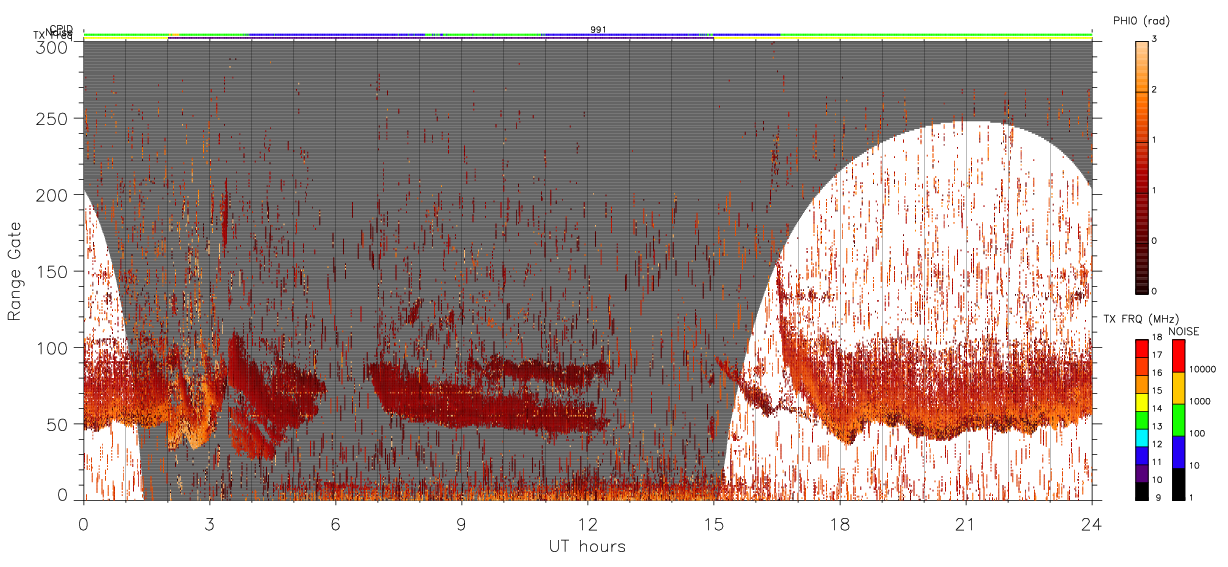1228x567 pixels.
Task: Click the orange 15-16 MHz frequency swatch
Action: (x=1142, y=383)
